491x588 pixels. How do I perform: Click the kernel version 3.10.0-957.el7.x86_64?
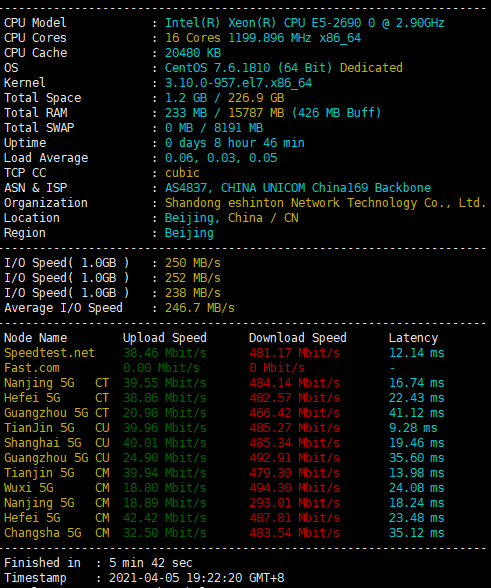click(x=239, y=83)
